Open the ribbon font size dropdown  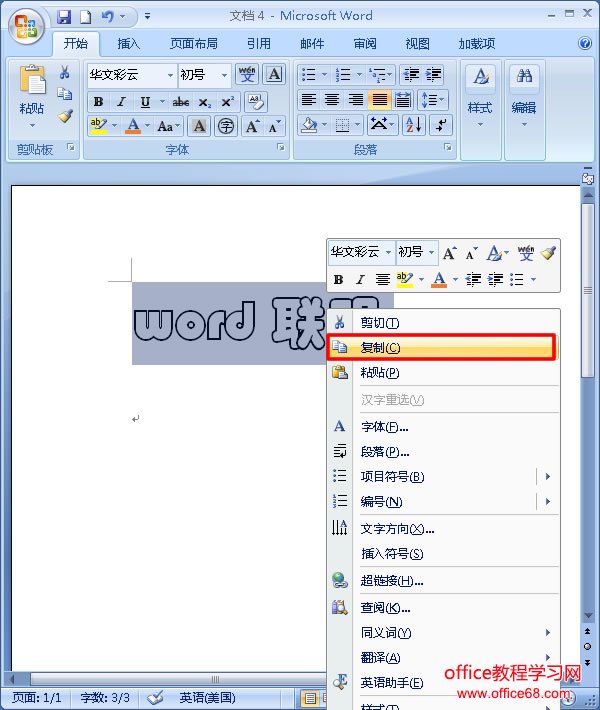(x=224, y=75)
